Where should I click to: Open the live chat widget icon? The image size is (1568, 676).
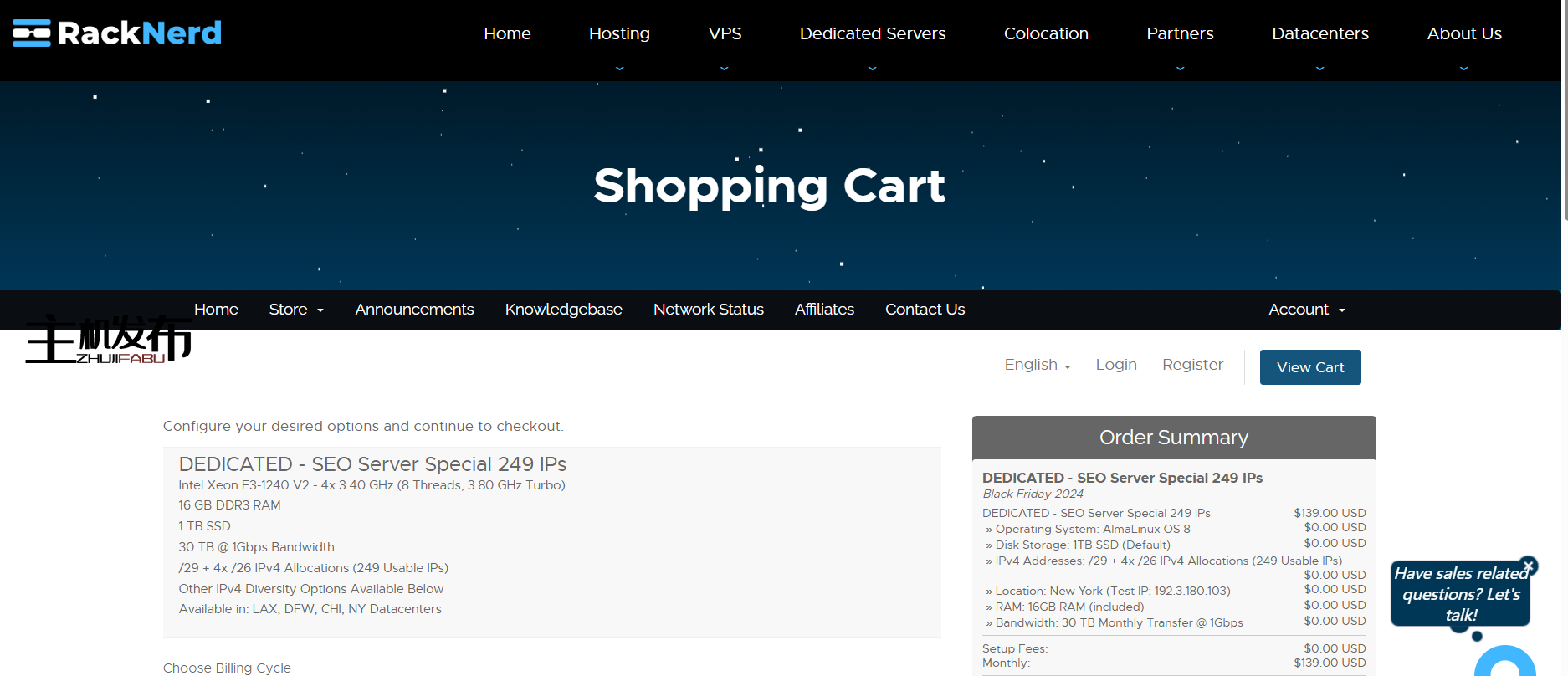click(x=1505, y=663)
